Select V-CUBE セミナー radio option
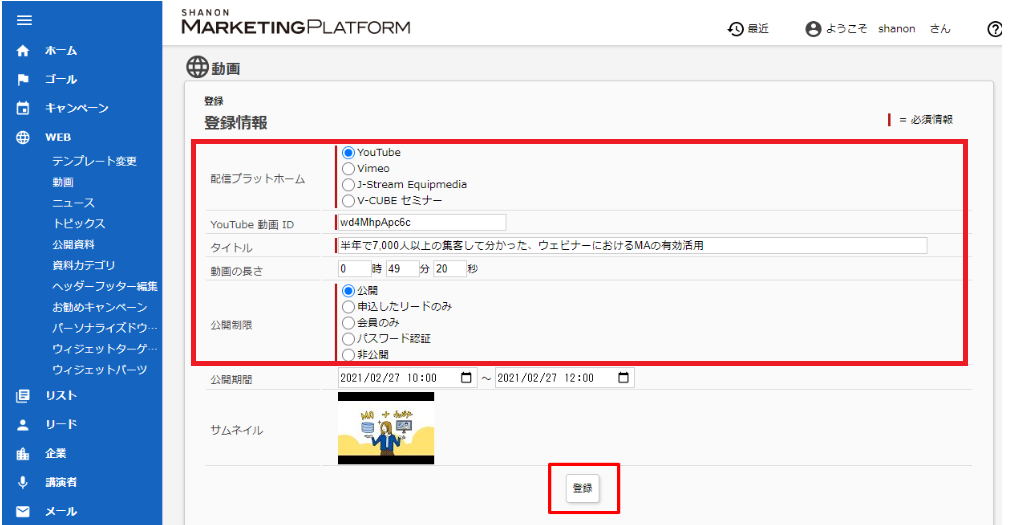Image resolution: width=1013 pixels, height=525 pixels. coord(348,201)
